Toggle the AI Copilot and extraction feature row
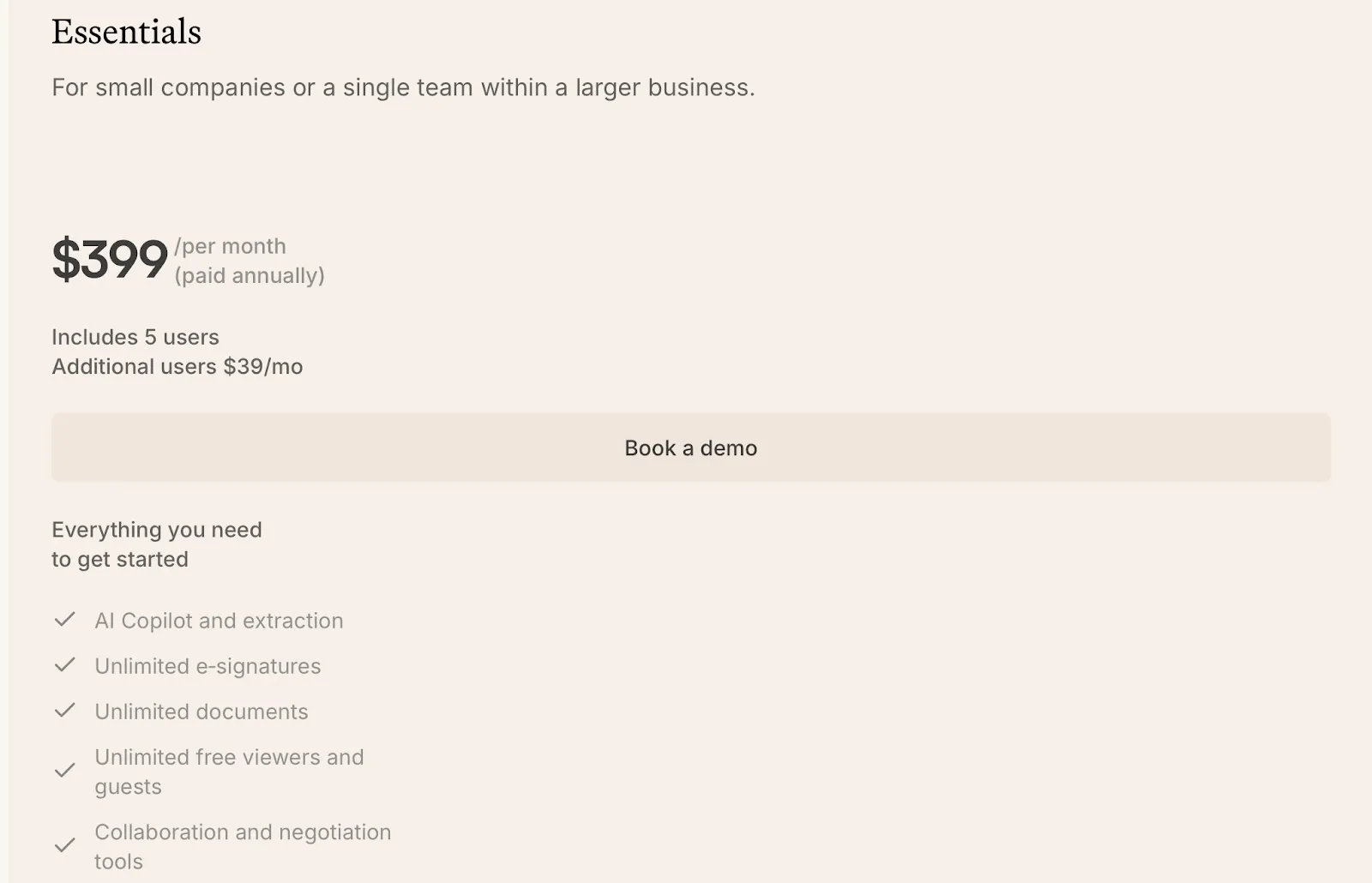 [x=219, y=620]
